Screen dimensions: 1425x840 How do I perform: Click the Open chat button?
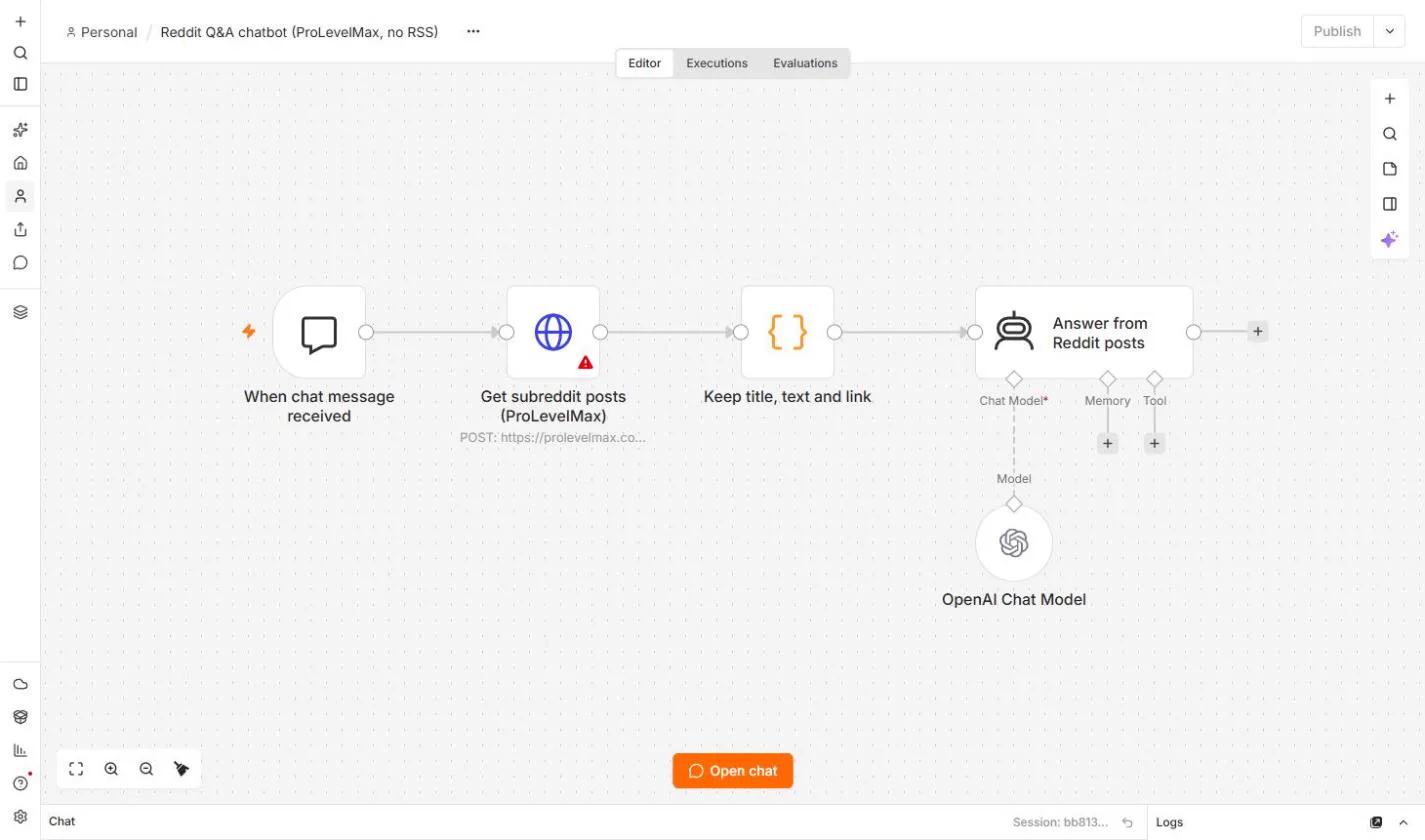point(733,771)
